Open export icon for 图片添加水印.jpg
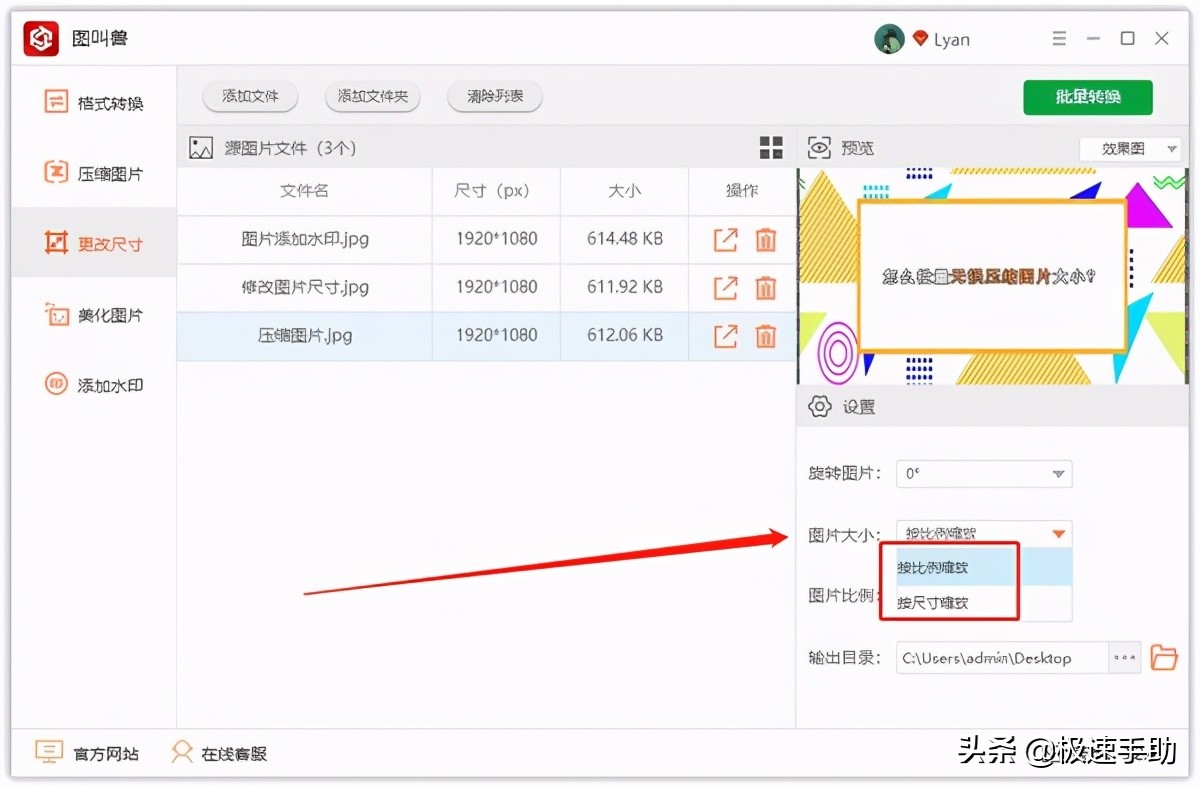1200x788 pixels. point(725,240)
